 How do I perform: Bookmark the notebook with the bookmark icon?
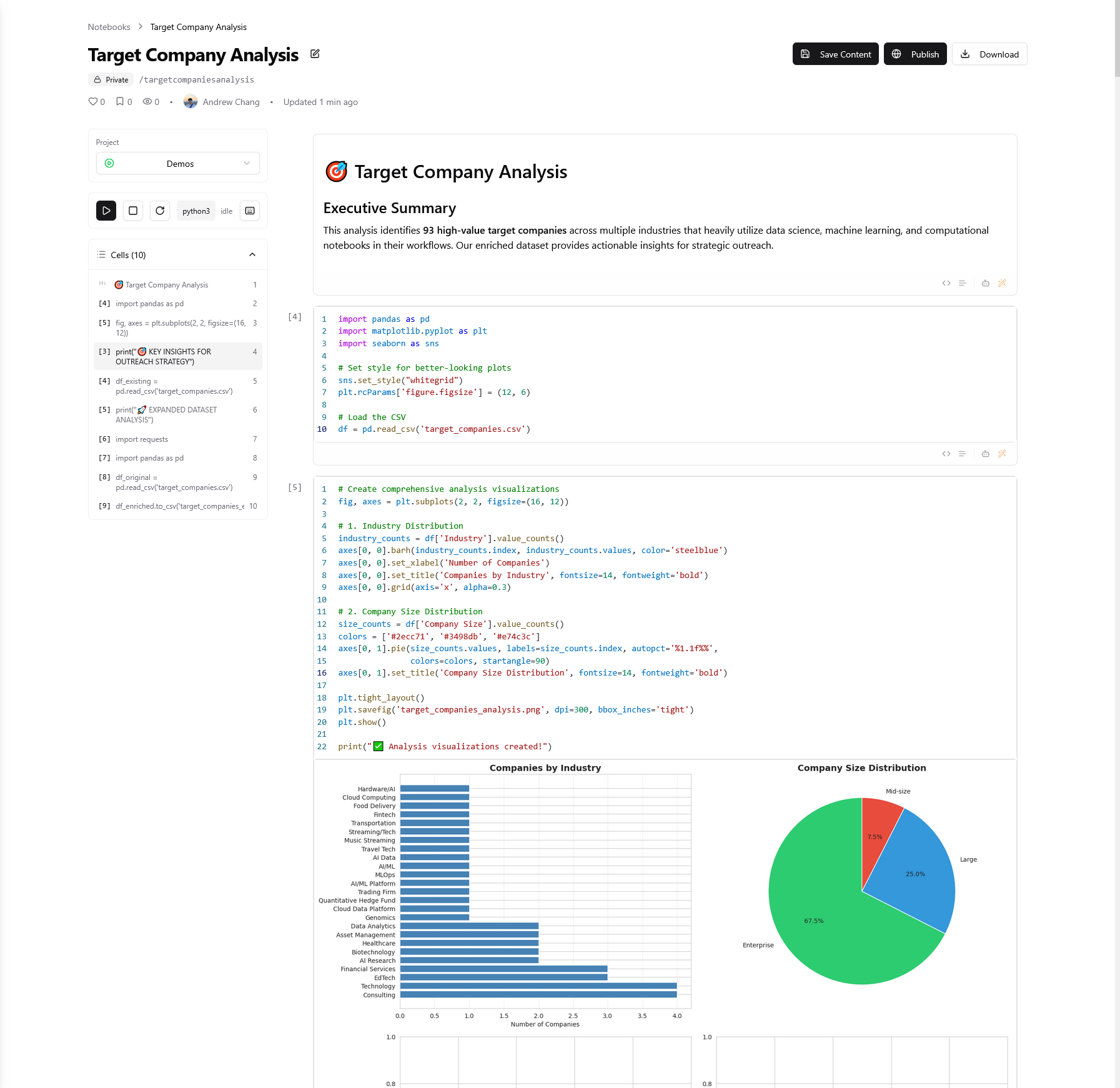pos(120,102)
